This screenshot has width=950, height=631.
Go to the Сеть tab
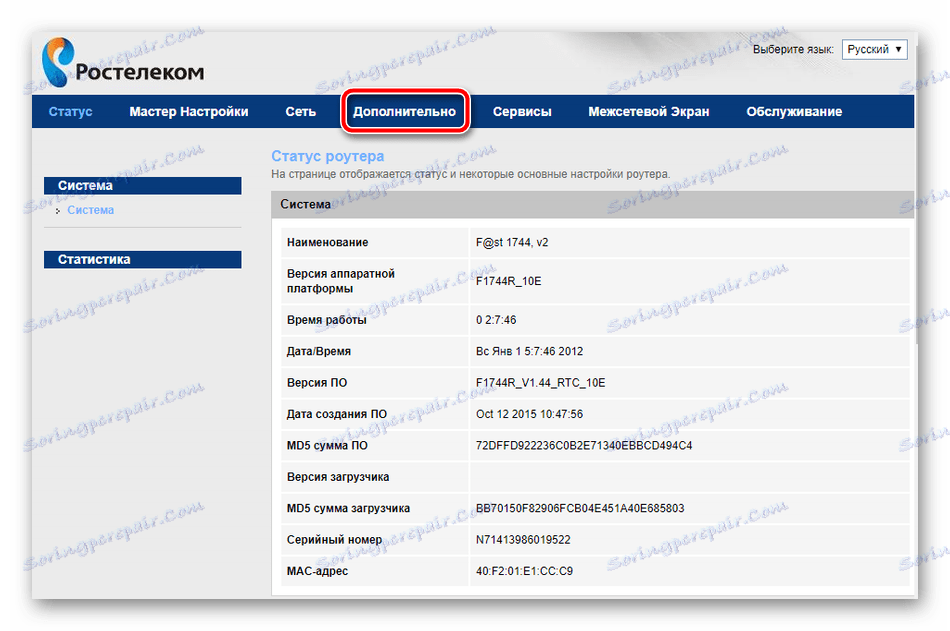(x=301, y=112)
